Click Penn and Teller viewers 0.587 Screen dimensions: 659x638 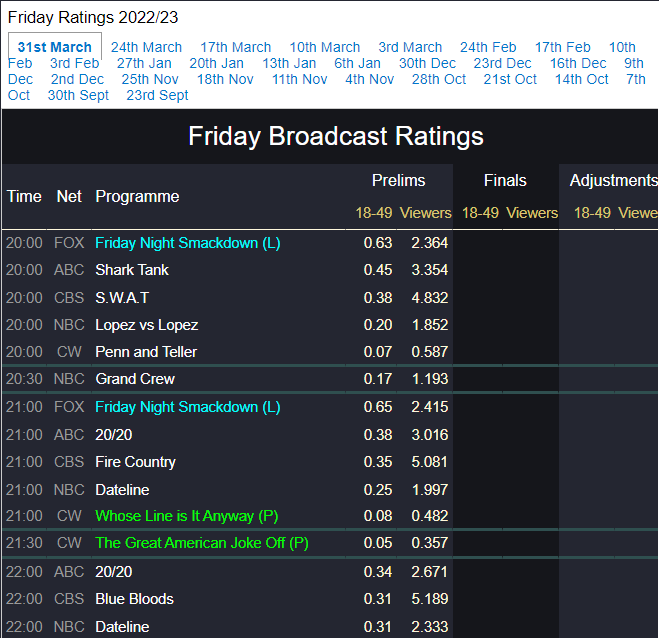pos(430,352)
